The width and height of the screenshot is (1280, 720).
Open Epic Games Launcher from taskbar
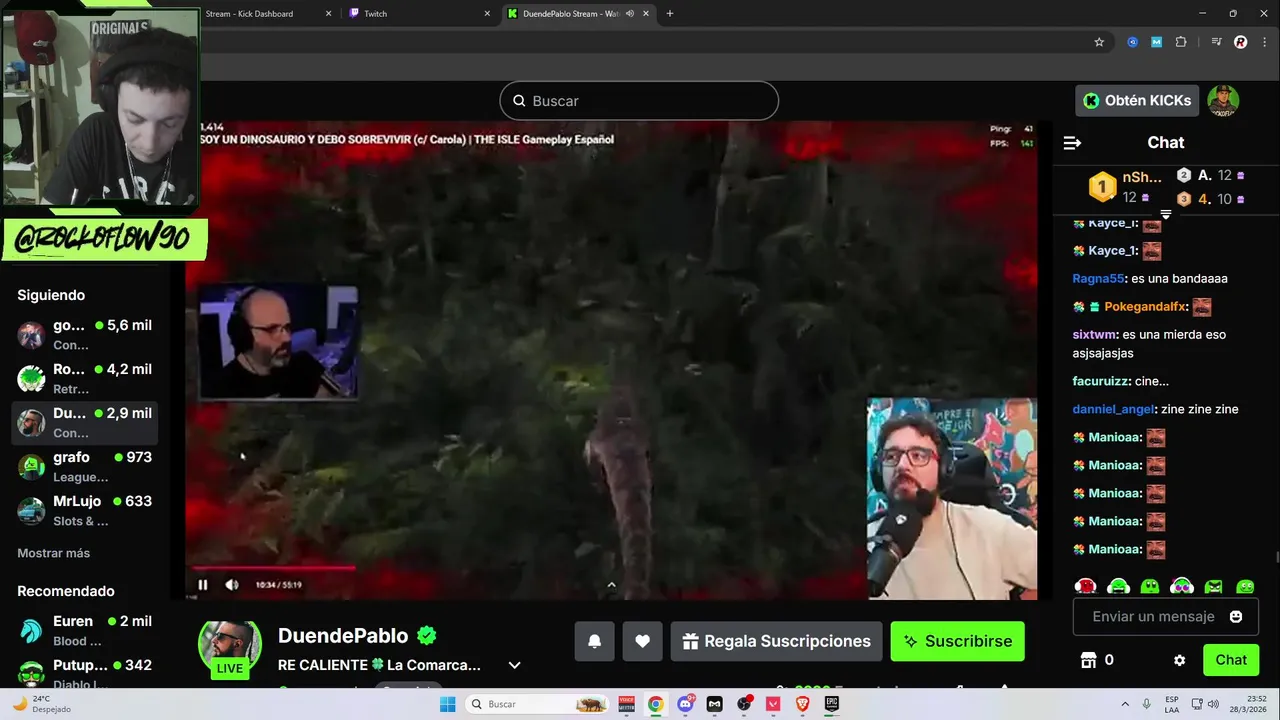[831, 704]
